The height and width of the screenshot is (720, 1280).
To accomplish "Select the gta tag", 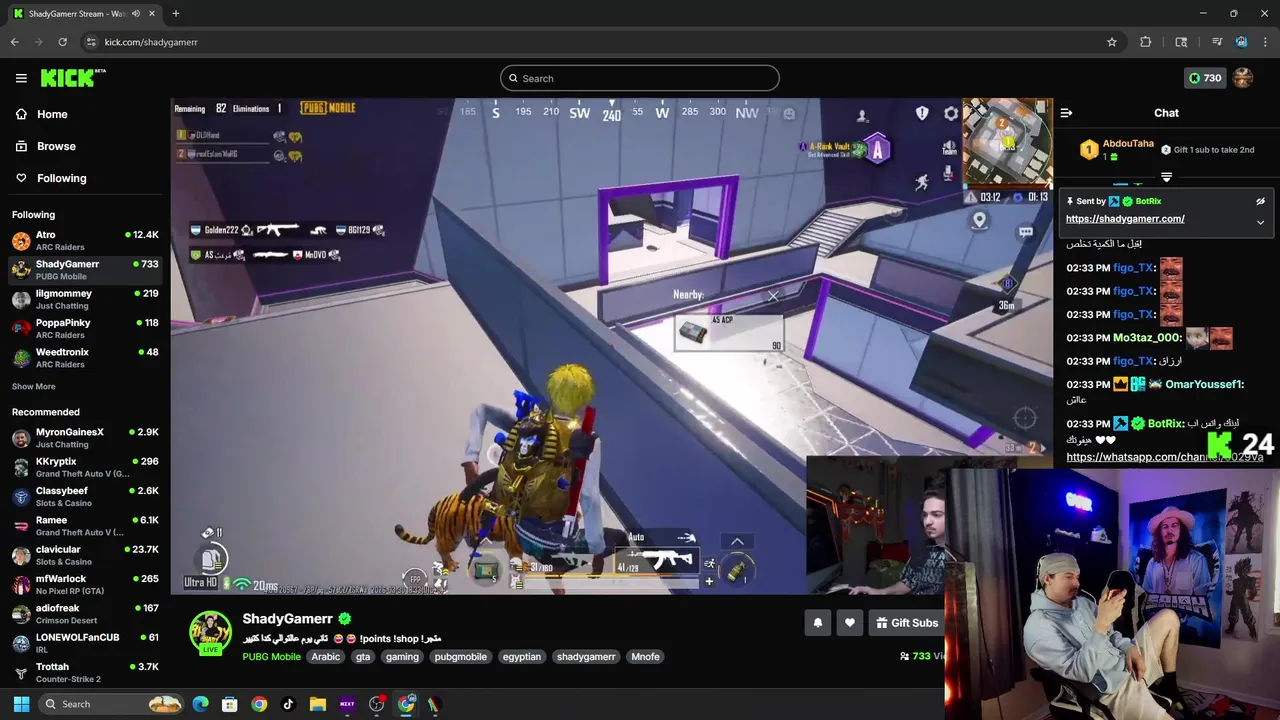I will pos(363,657).
